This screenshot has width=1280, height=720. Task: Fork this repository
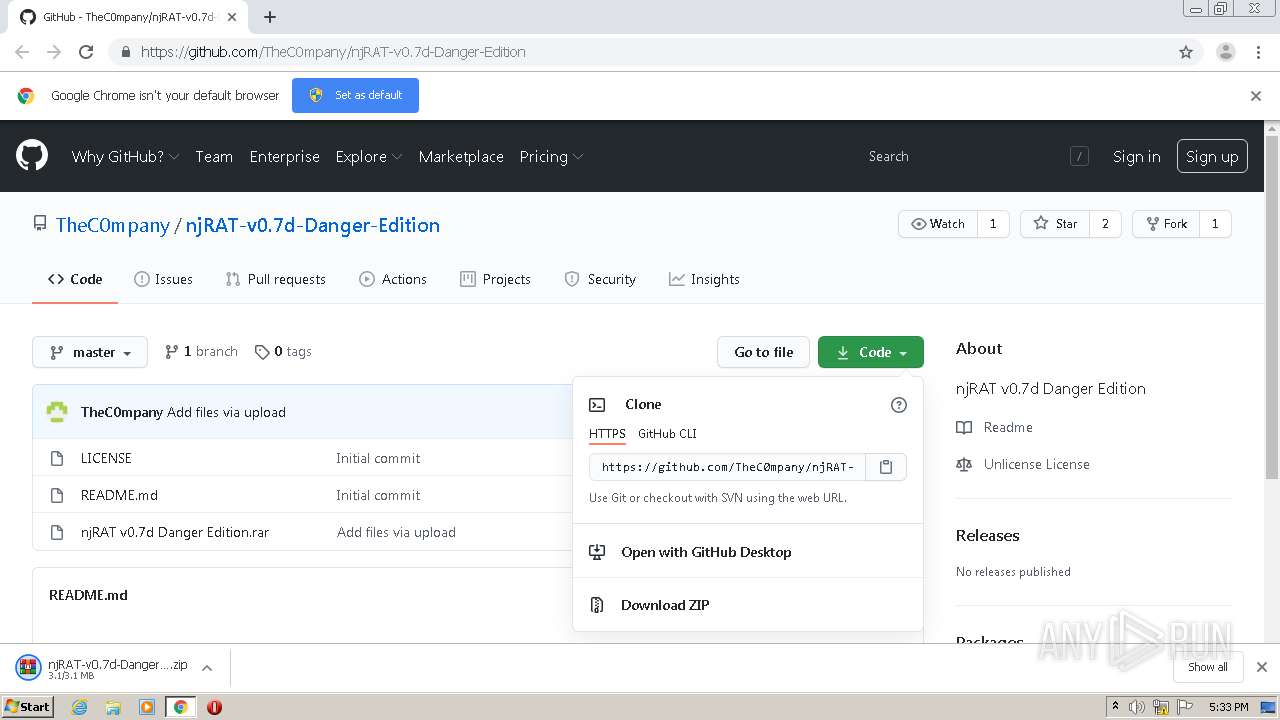click(1166, 224)
